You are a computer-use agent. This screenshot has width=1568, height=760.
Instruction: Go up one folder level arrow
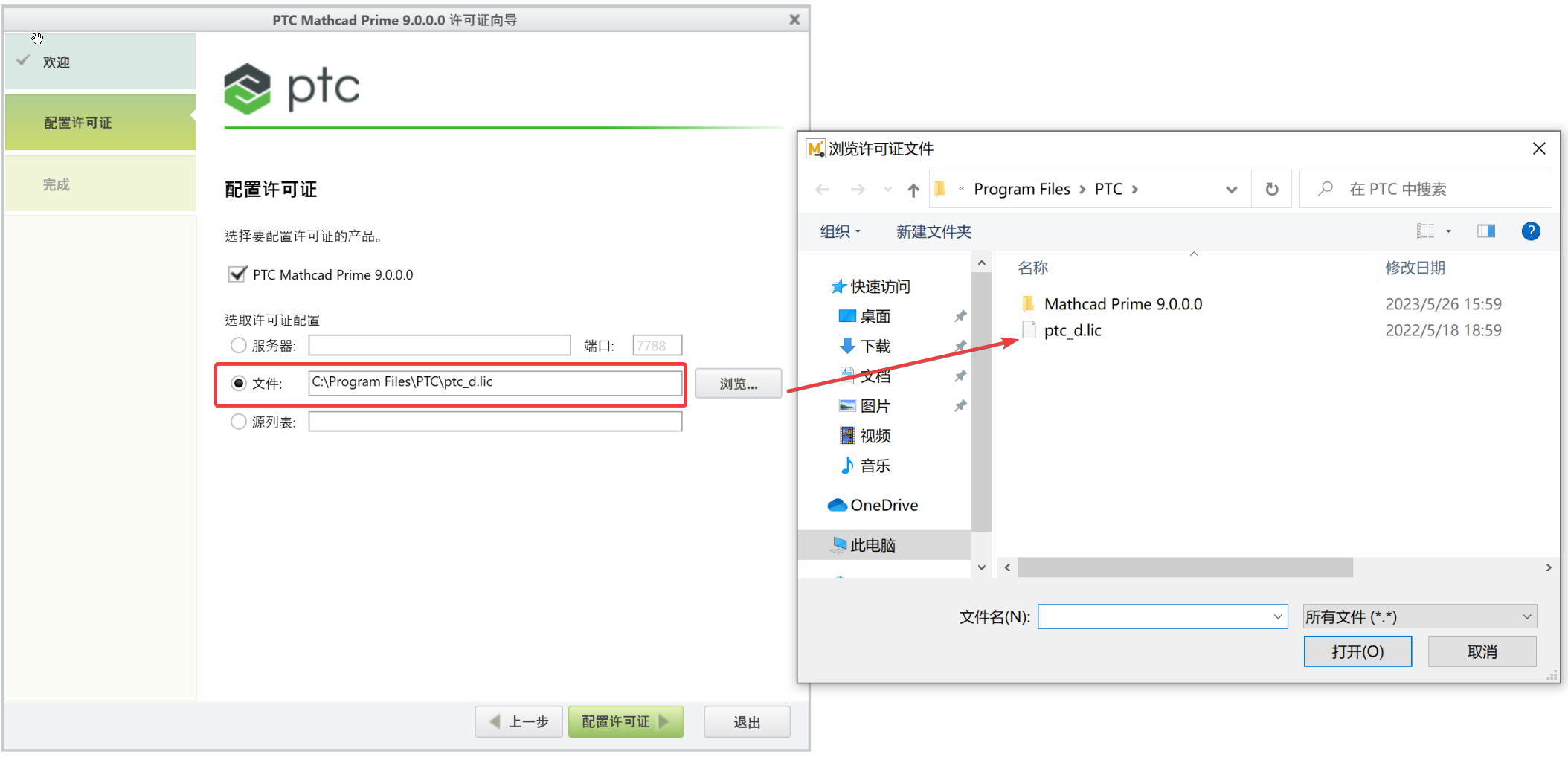coord(913,190)
